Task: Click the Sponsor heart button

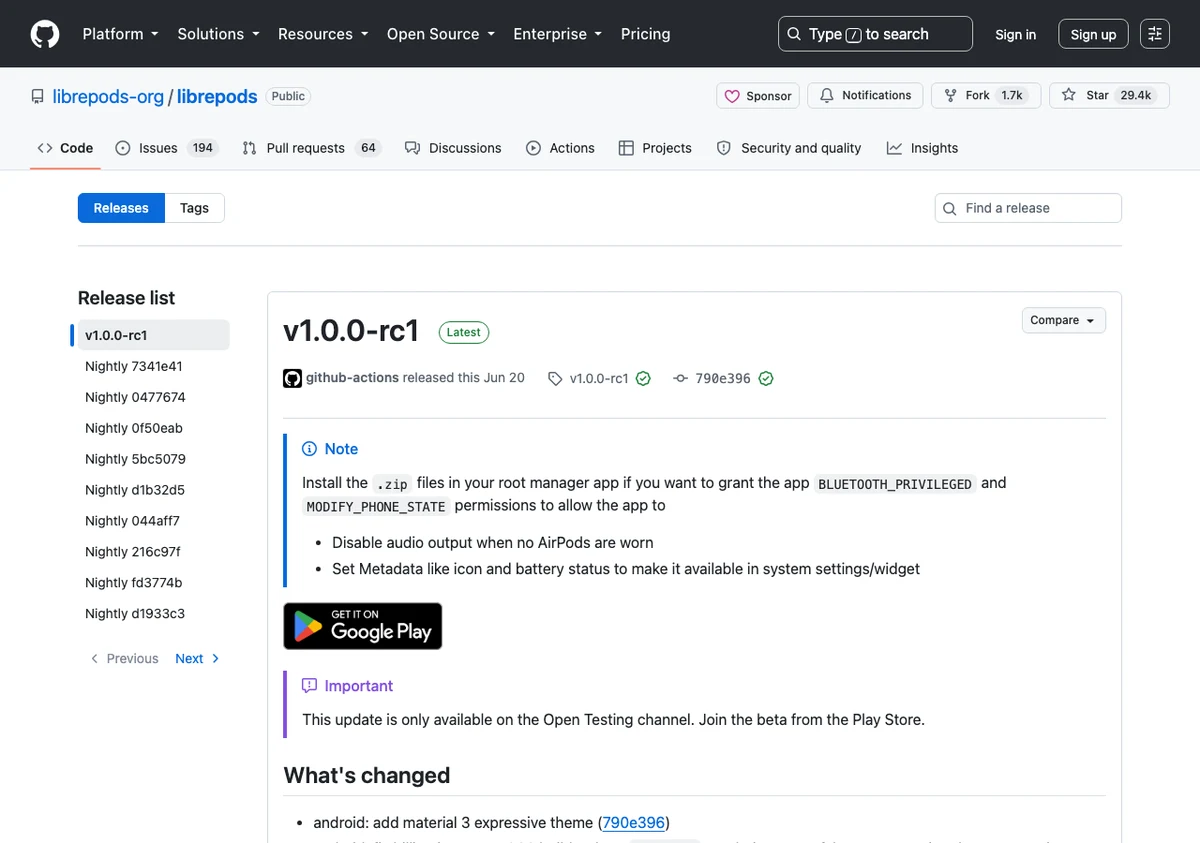Action: point(758,96)
